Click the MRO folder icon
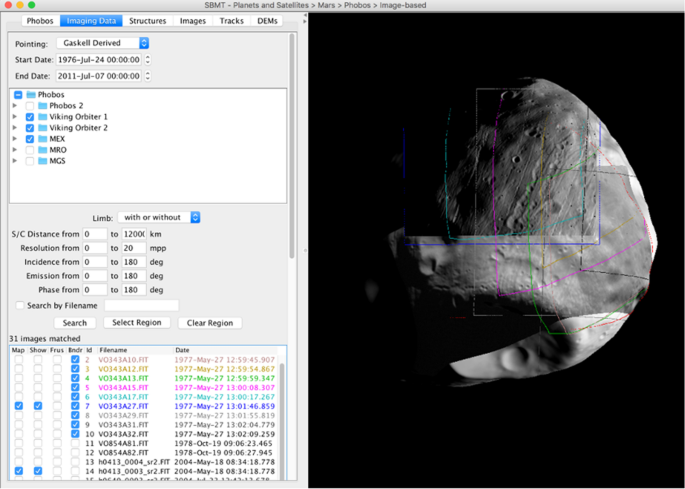The width and height of the screenshot is (685, 489). point(44,150)
